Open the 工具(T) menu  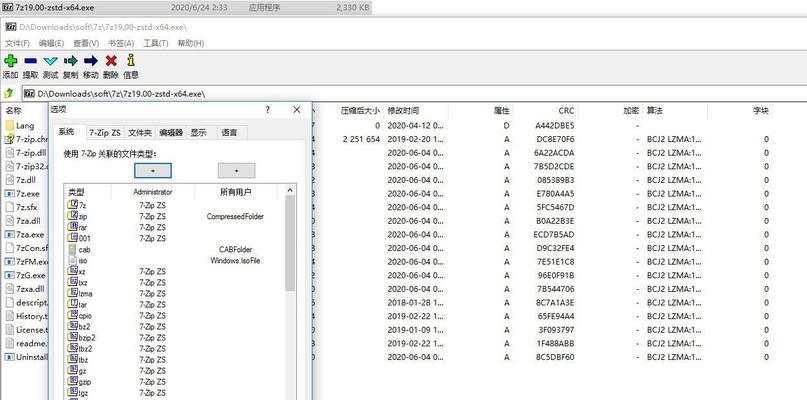click(155, 43)
